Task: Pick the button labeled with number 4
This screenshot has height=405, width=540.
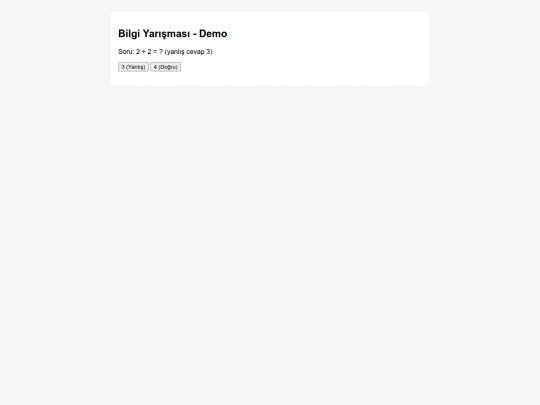Action: (166, 67)
